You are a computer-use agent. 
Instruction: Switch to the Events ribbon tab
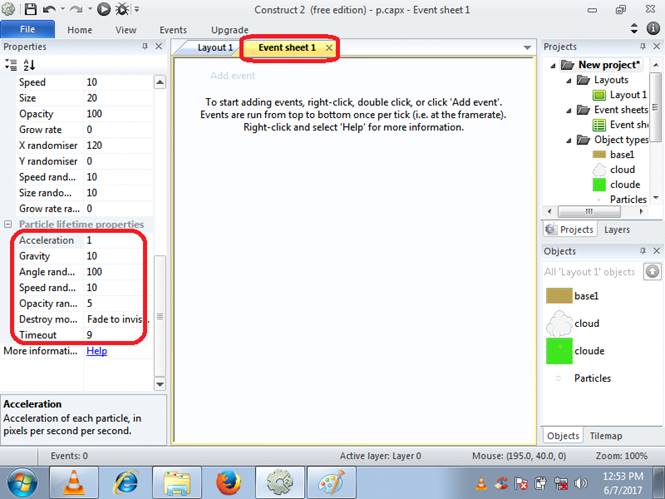coord(173,30)
